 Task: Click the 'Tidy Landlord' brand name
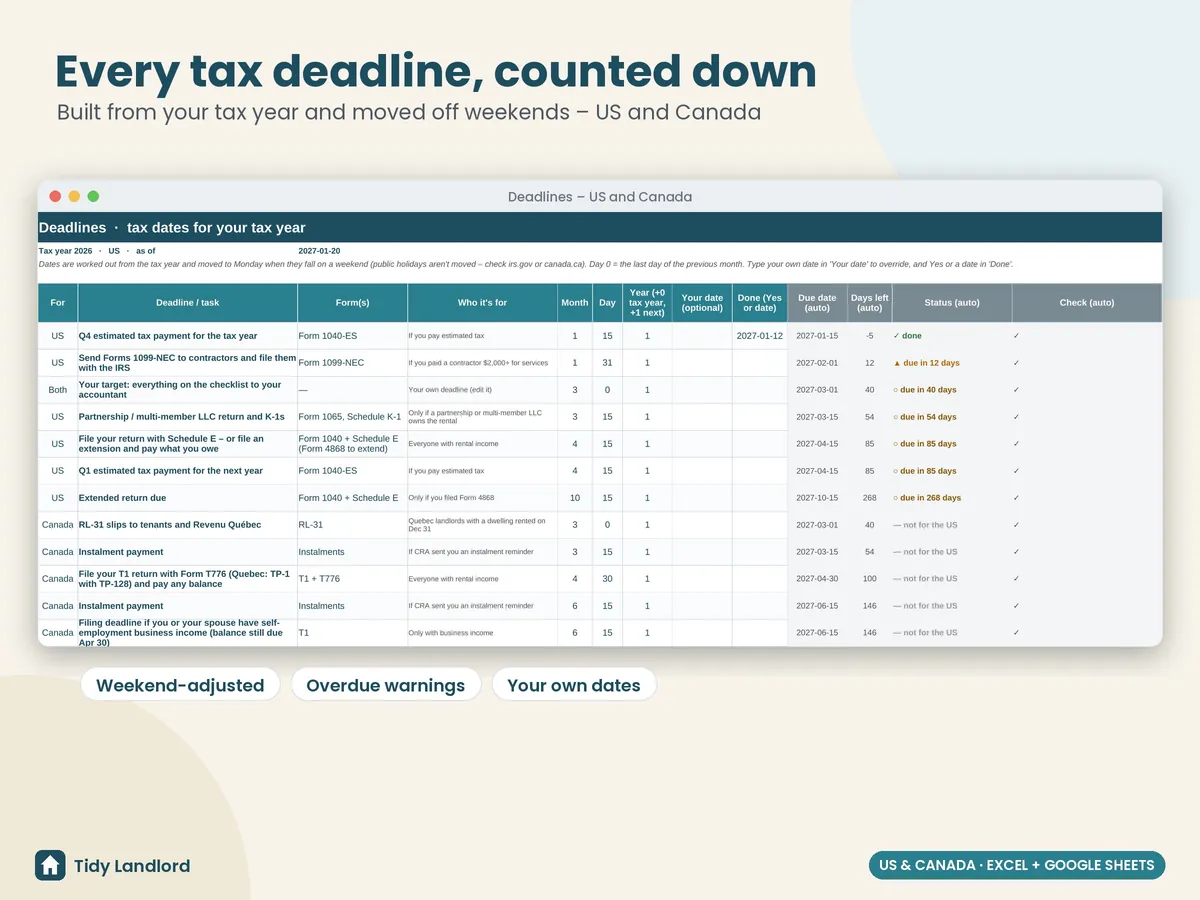click(x=132, y=866)
